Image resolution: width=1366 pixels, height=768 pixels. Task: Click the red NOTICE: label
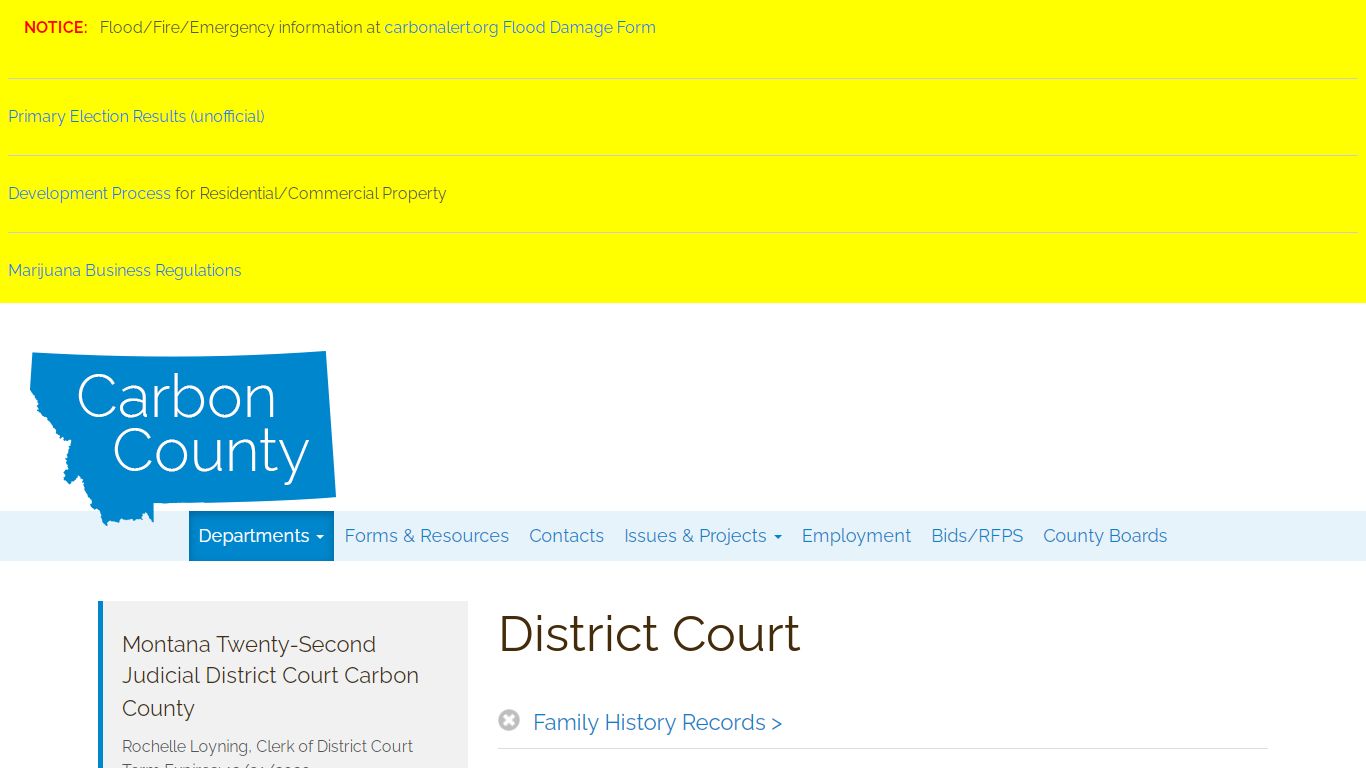[56, 28]
